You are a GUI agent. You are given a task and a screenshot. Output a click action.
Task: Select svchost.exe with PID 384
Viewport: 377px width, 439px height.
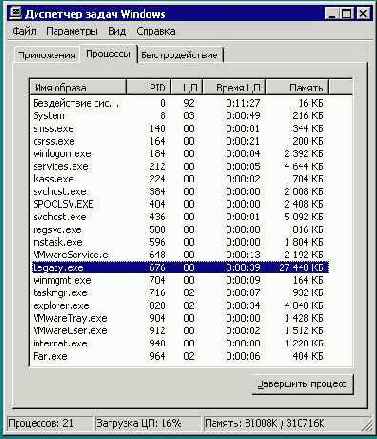coord(180,192)
